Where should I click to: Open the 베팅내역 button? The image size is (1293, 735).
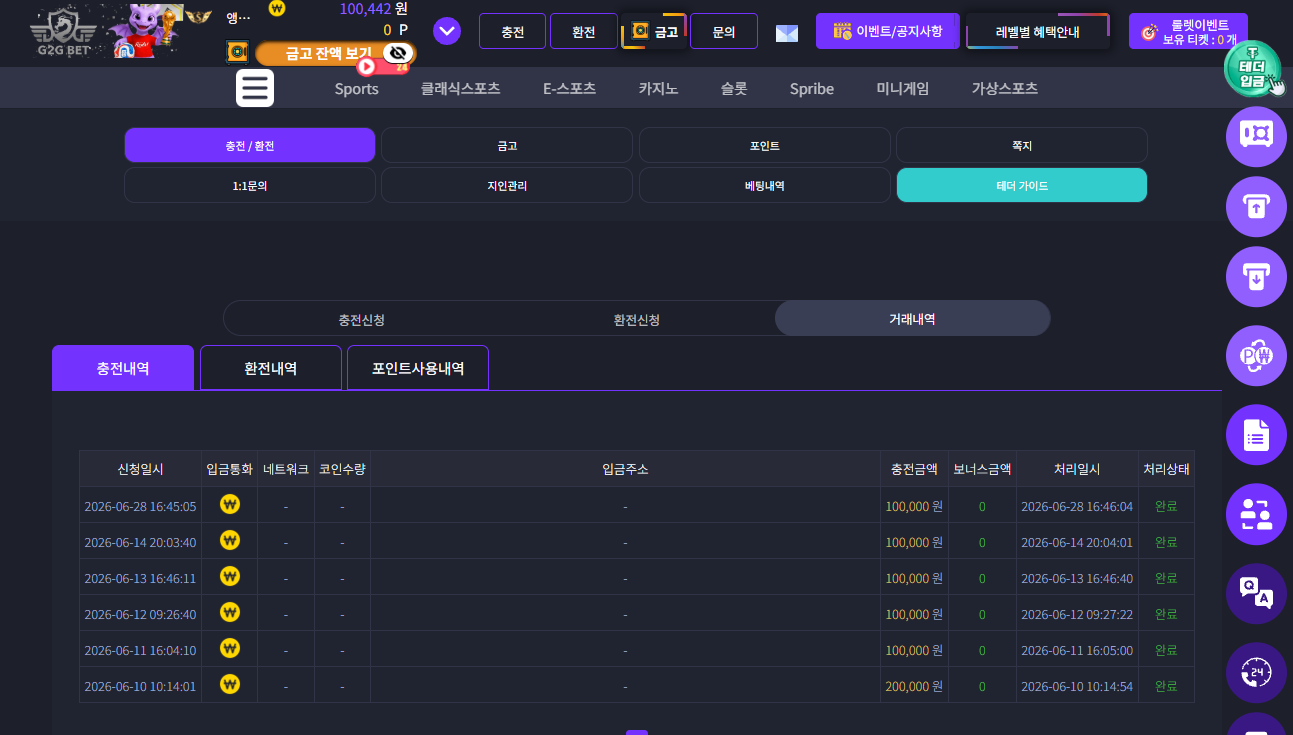click(x=765, y=185)
